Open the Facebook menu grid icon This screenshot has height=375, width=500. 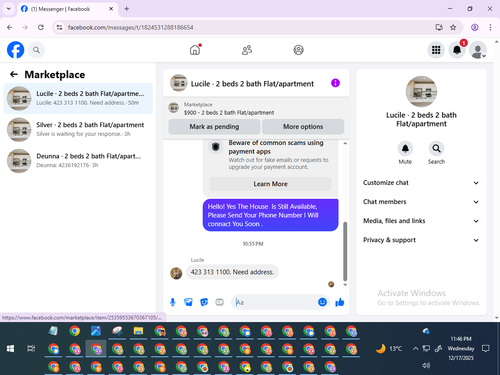coord(436,50)
